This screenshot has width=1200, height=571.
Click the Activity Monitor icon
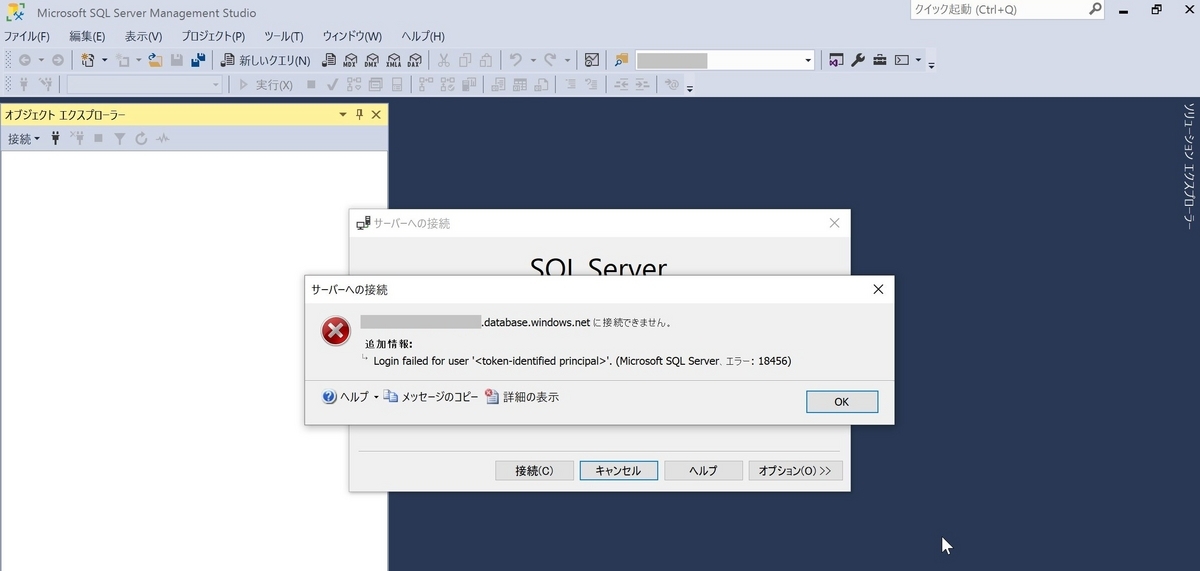click(592, 60)
